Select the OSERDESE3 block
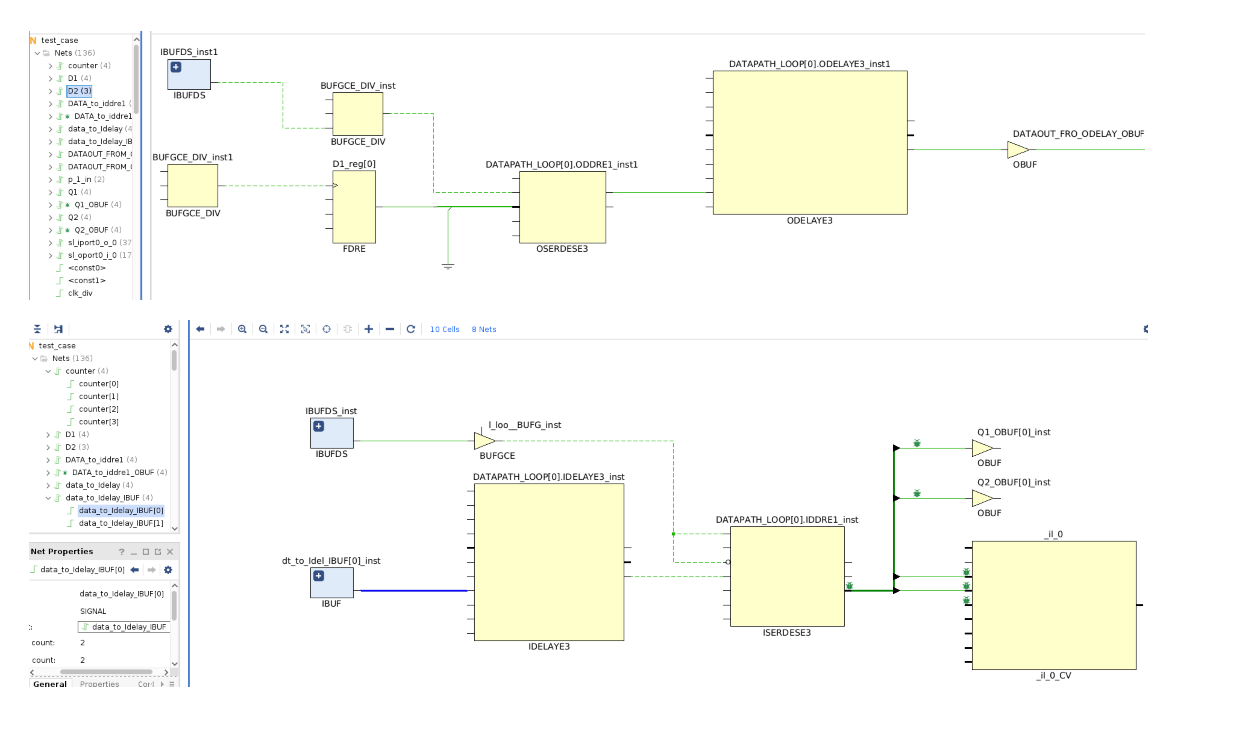 tap(562, 206)
